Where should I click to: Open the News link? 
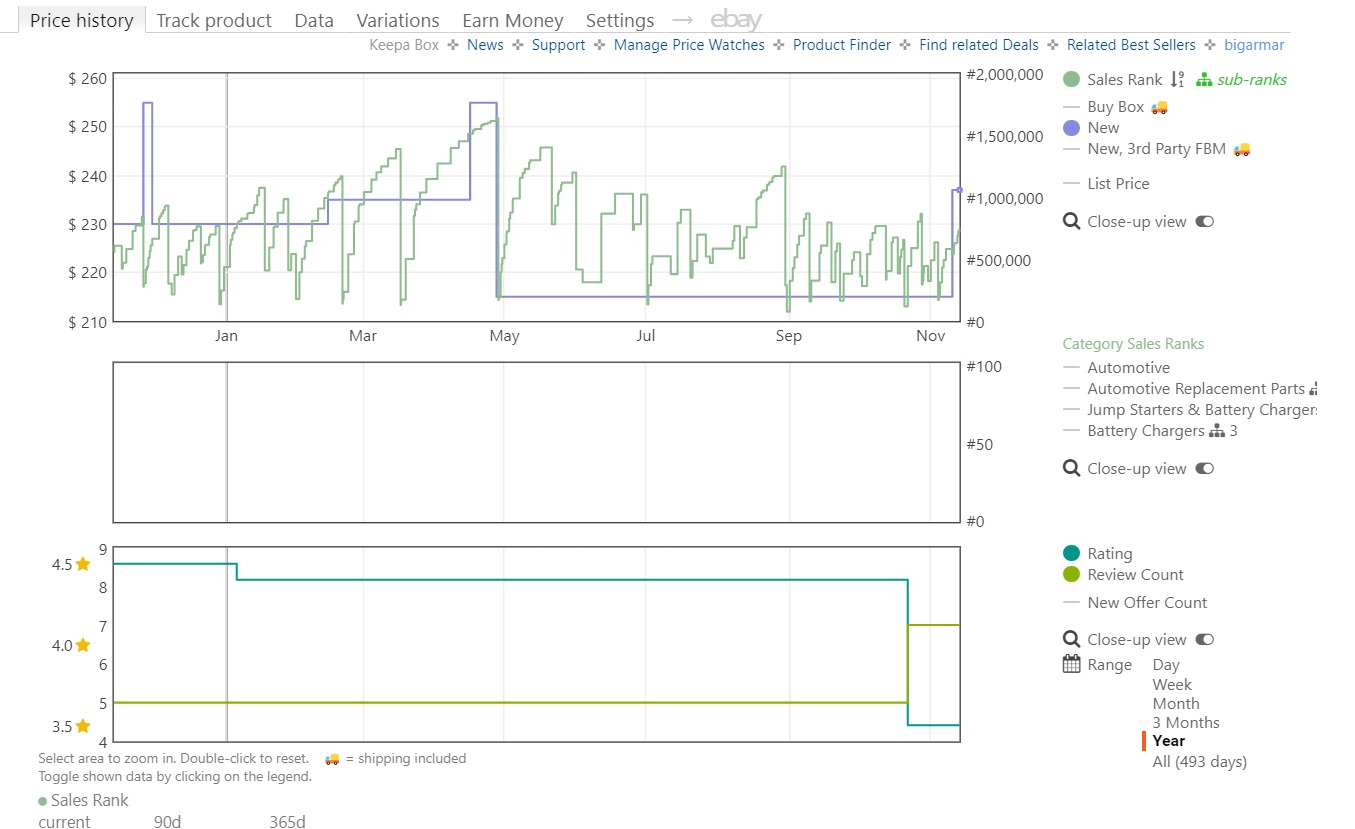pos(485,45)
